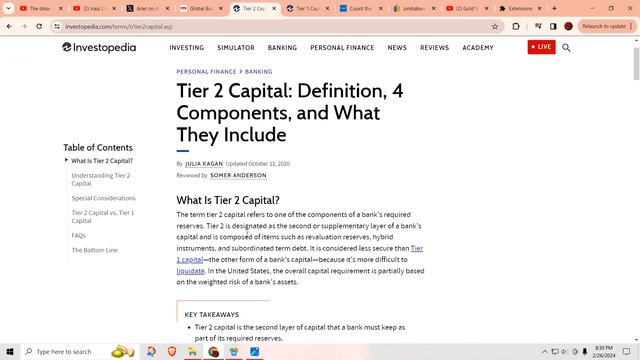Screen dimensions: 640x360
Task: Open the REVIEWS menu
Action: tap(434, 48)
